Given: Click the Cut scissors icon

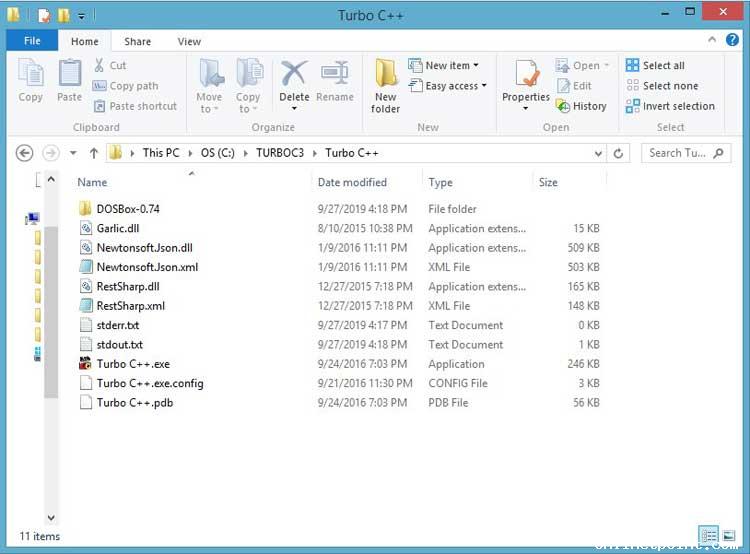Looking at the screenshot, I should pyautogui.click(x=101, y=66).
